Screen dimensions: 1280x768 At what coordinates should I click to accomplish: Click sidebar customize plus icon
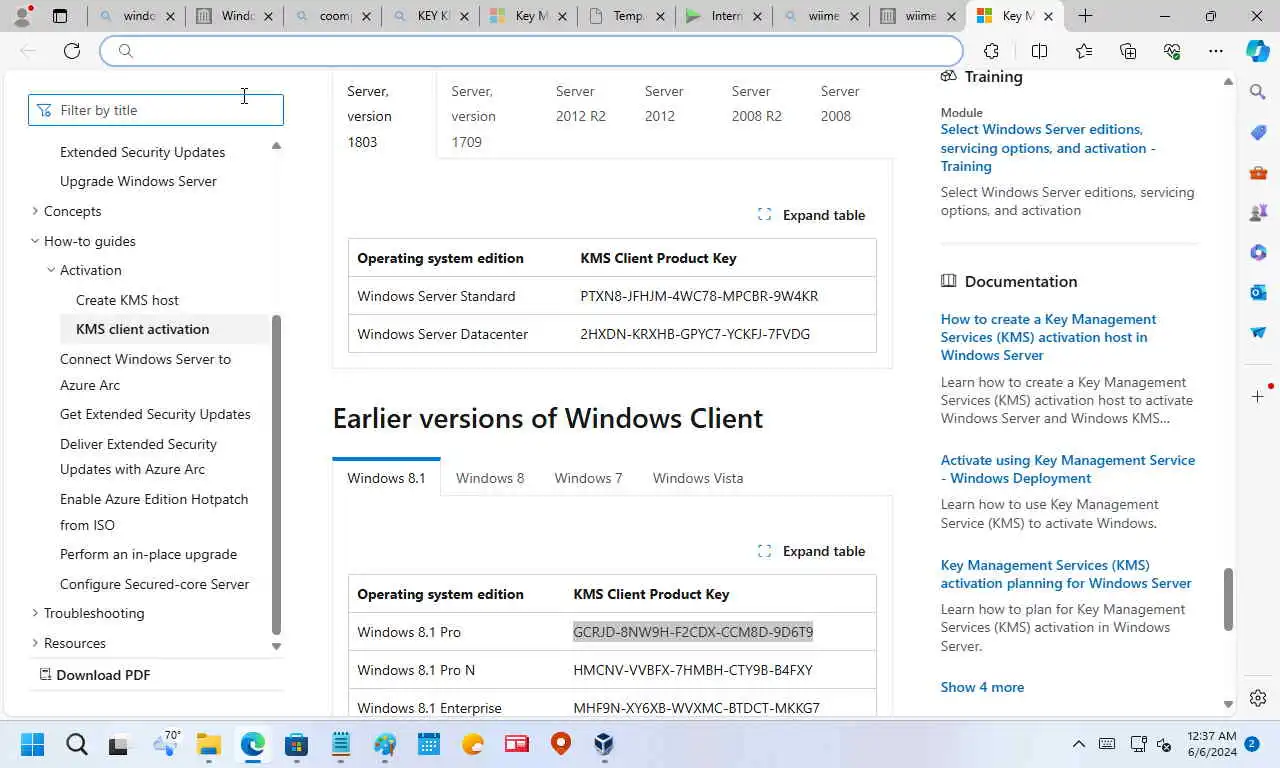(x=1258, y=397)
